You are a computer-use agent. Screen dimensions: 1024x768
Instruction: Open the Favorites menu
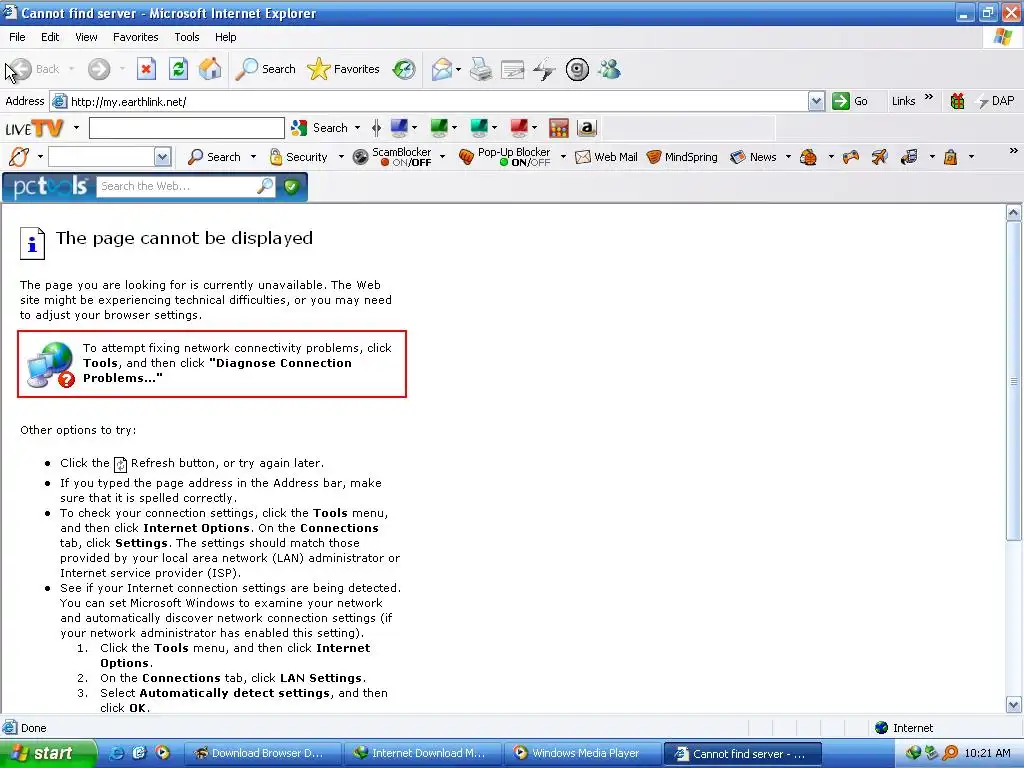click(136, 37)
